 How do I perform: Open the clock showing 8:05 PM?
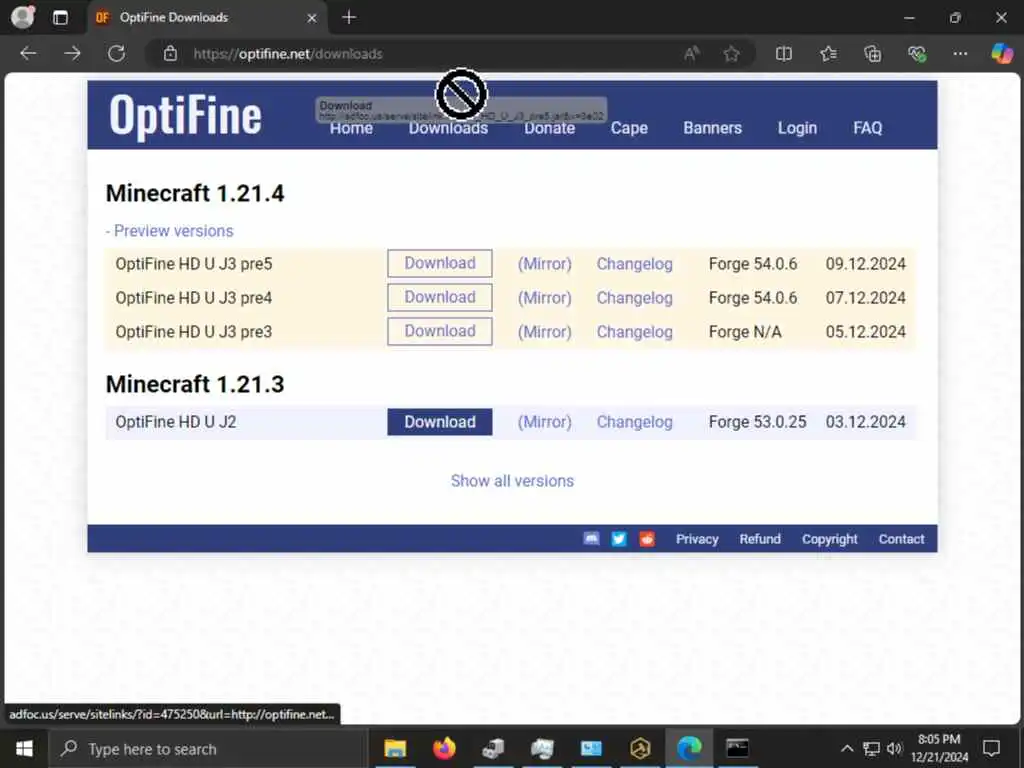point(939,748)
